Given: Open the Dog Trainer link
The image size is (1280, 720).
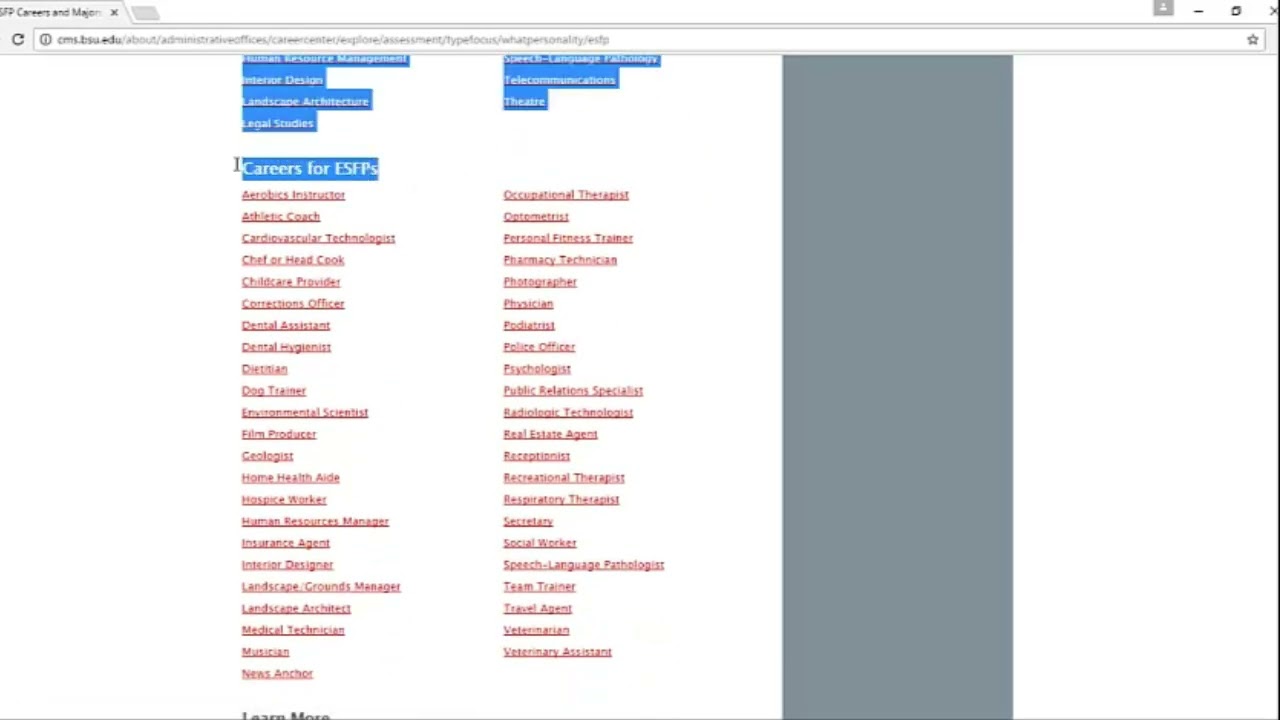Looking at the screenshot, I should coord(273,391).
